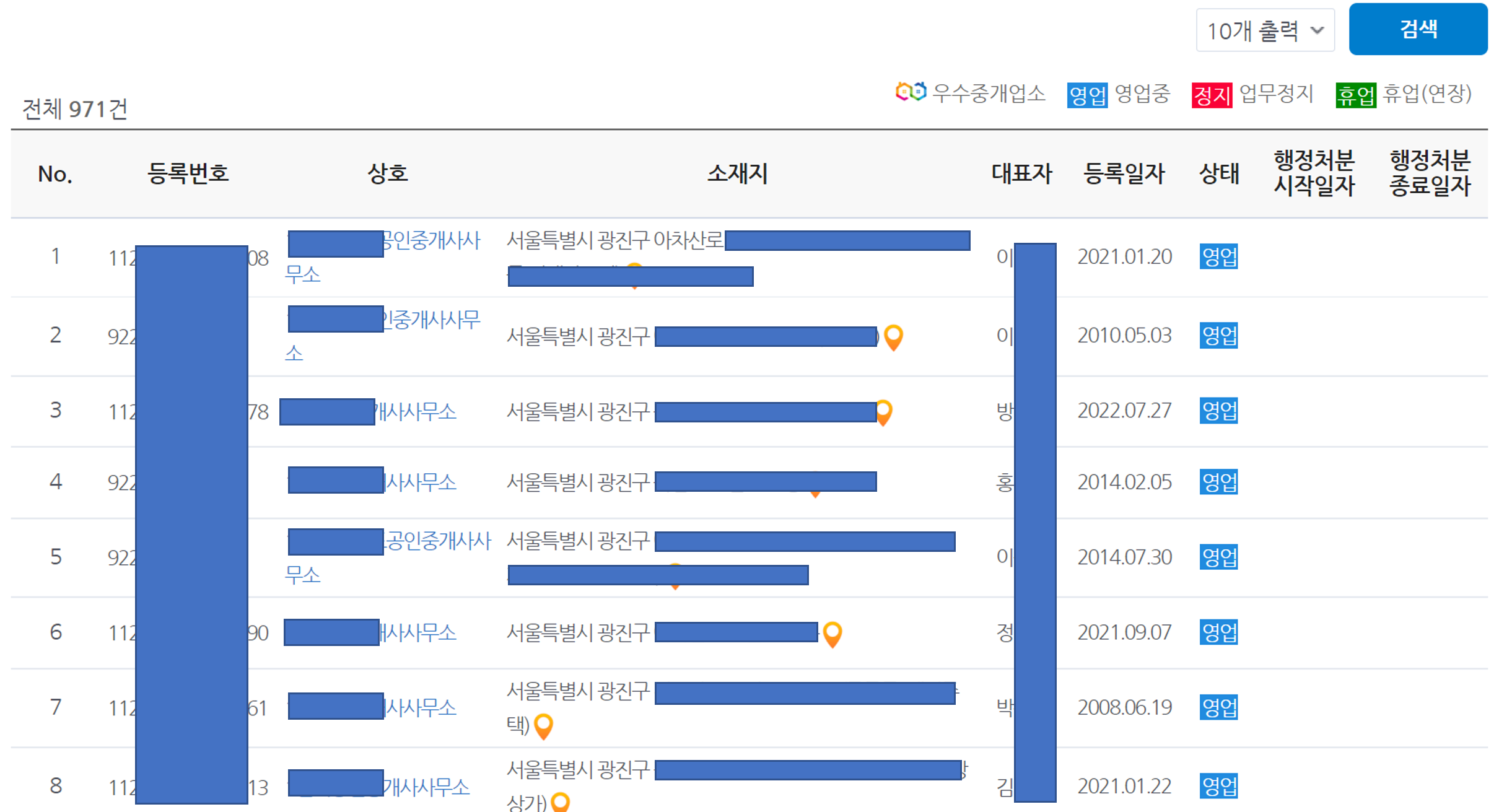The image size is (1512, 812).
Task: Click the map pin icon in row 6
Action: [x=832, y=634]
